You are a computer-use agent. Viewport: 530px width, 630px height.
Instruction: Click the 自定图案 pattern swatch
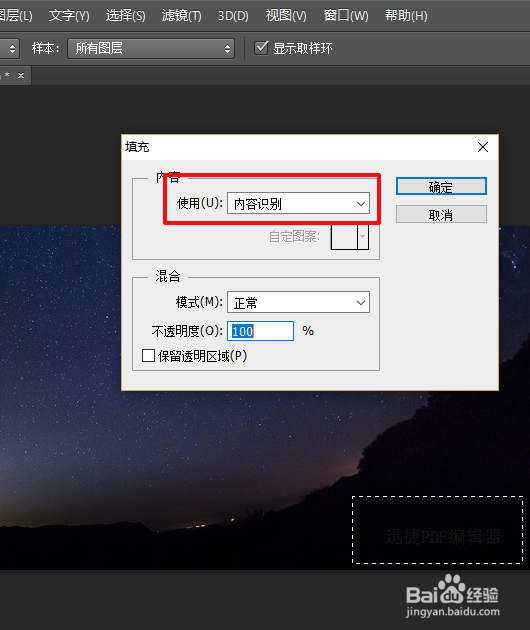[x=344, y=237]
